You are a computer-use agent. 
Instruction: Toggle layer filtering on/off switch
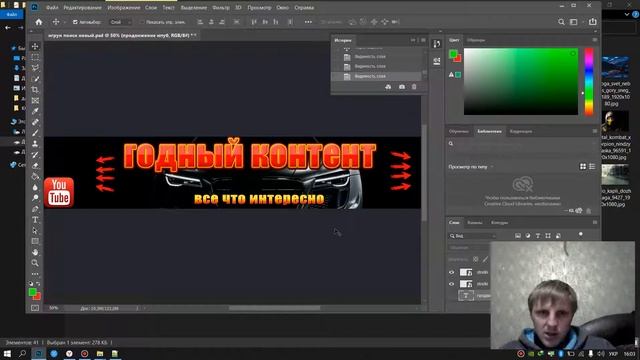click(580, 235)
